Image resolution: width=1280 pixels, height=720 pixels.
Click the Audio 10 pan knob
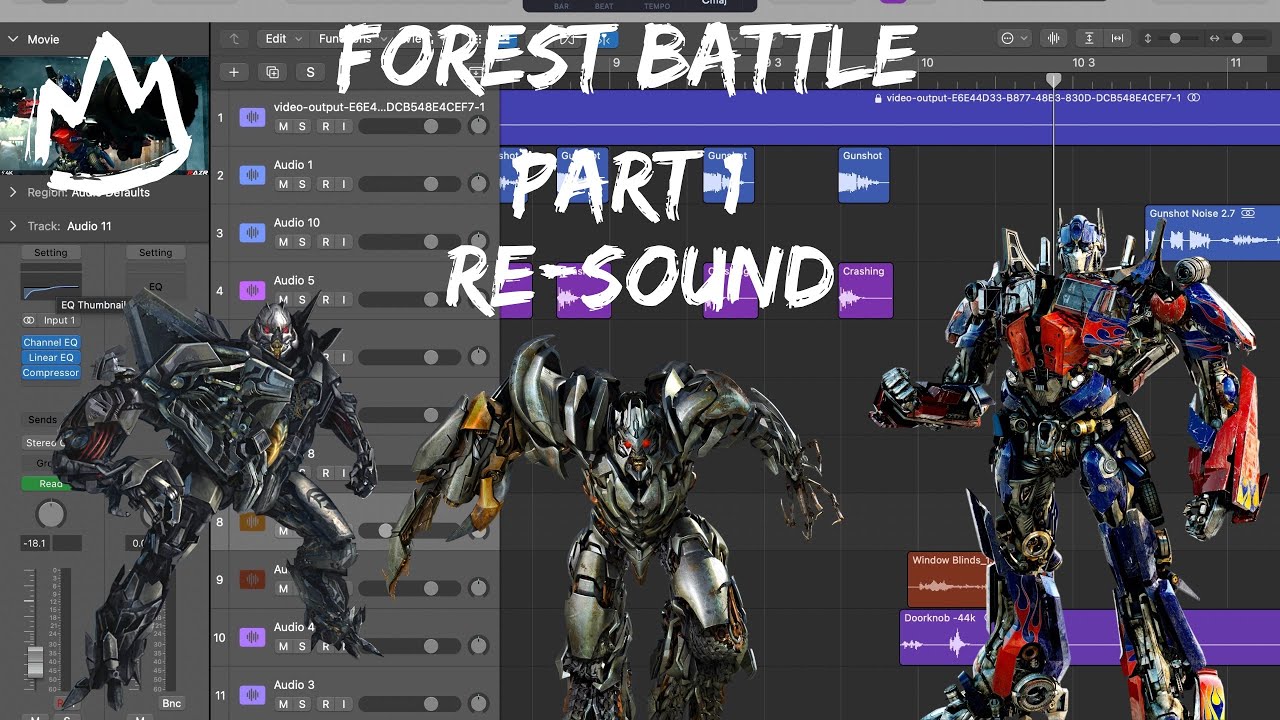click(479, 242)
